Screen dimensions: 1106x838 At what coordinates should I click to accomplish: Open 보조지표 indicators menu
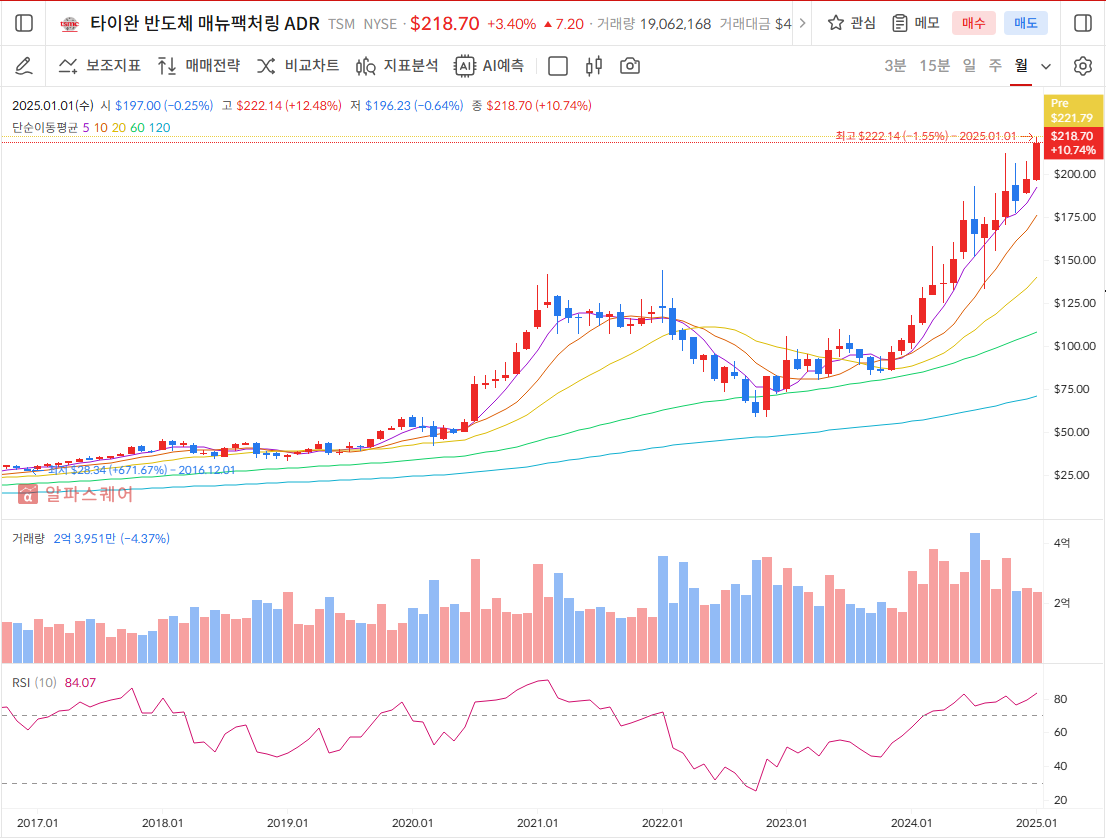coord(99,66)
